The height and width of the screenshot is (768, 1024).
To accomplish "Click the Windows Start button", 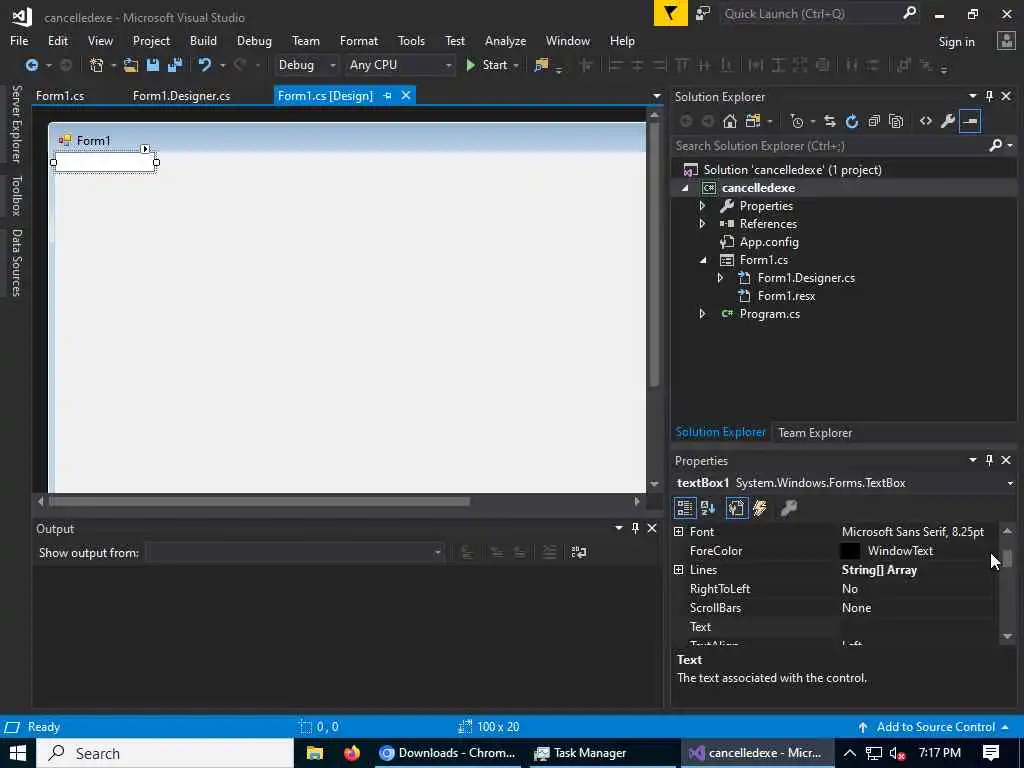I will click(18, 753).
